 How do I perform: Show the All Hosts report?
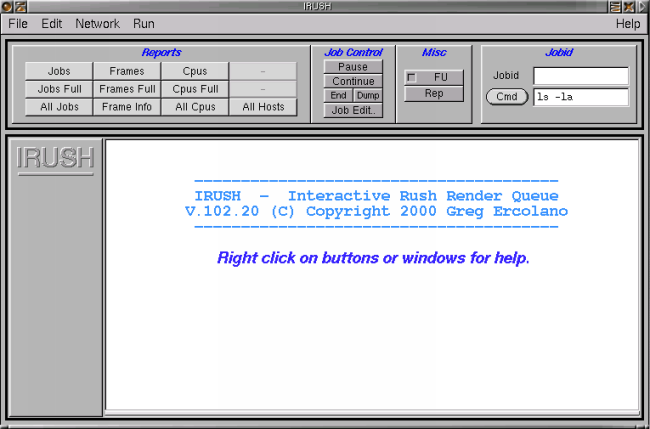coord(263,107)
